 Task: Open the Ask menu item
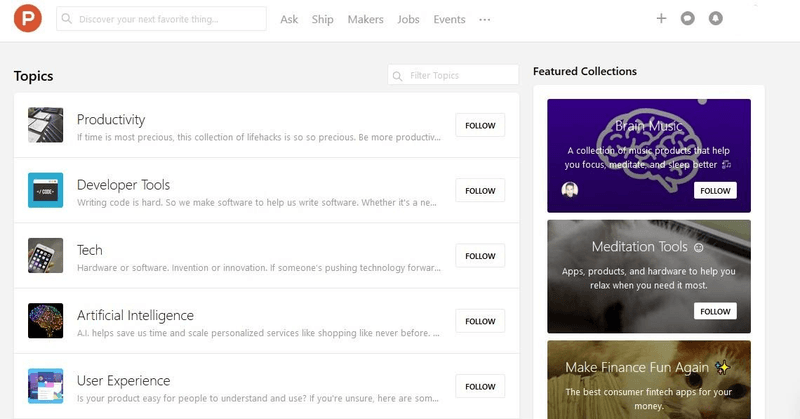(289, 19)
